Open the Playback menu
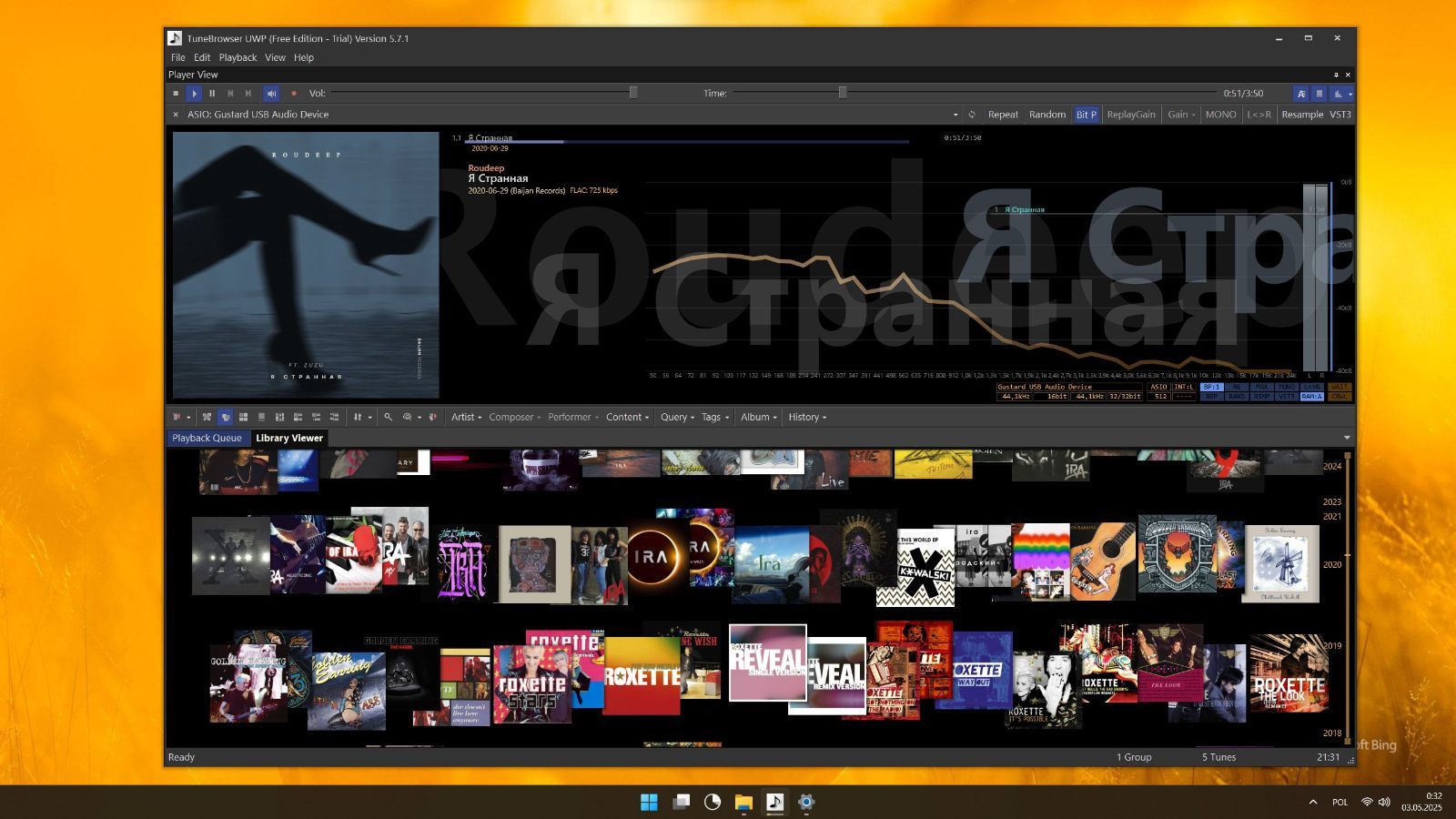Image resolution: width=1456 pixels, height=819 pixels. (238, 57)
